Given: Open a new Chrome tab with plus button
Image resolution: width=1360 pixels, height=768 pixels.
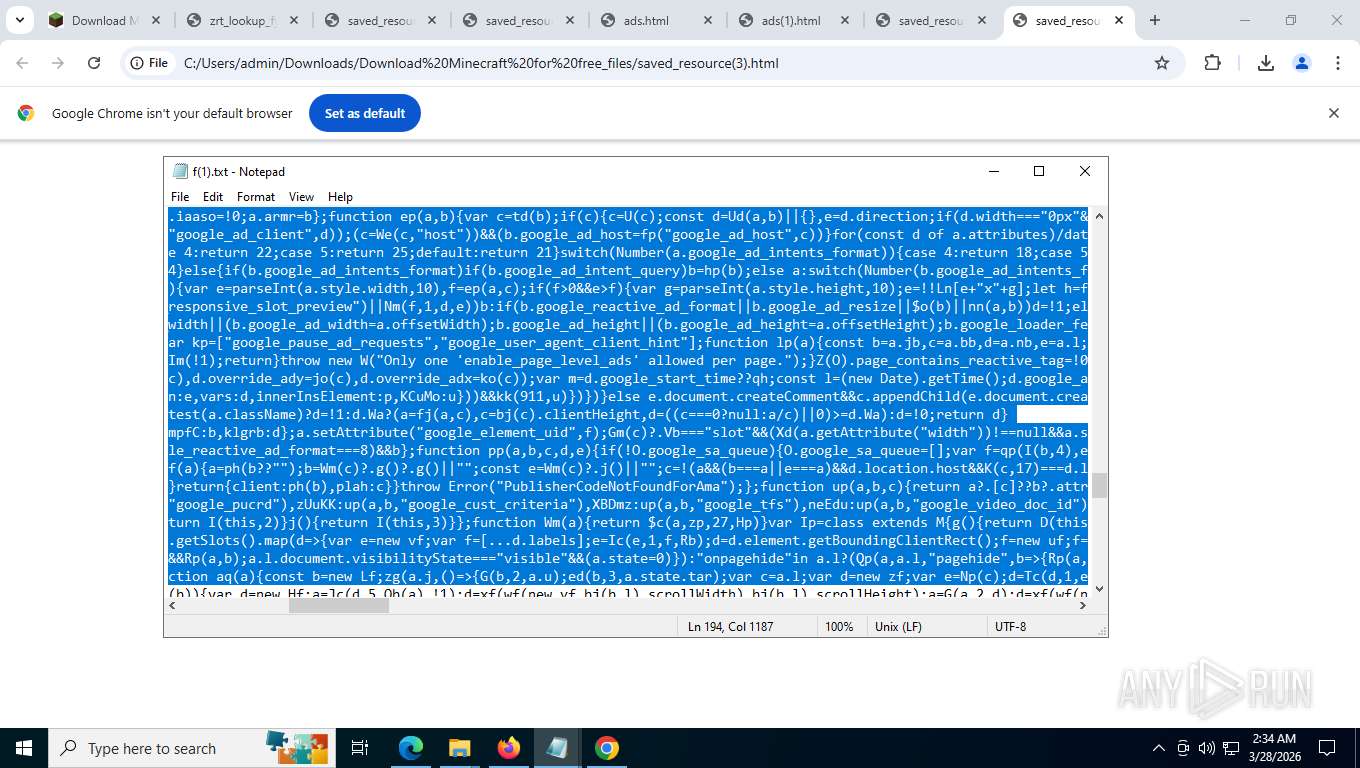Looking at the screenshot, I should coord(1155,20).
